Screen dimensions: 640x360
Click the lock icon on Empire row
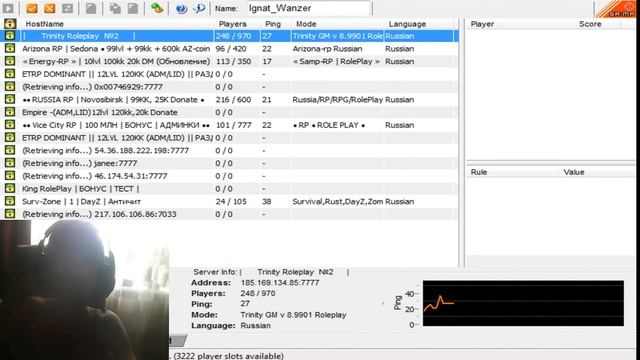coord(10,112)
